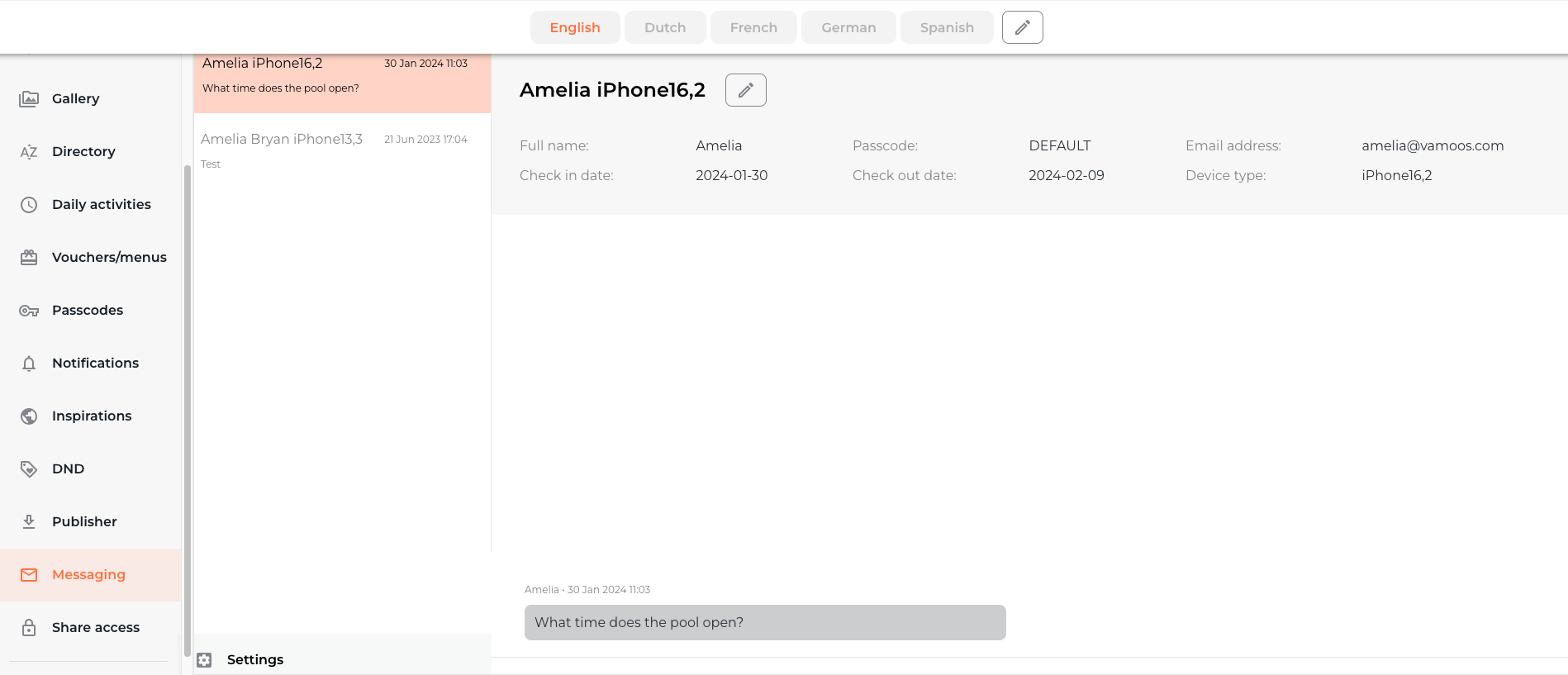1568x675 pixels.
Task: Click the pencil button beside language tabs
Action: point(1022,27)
